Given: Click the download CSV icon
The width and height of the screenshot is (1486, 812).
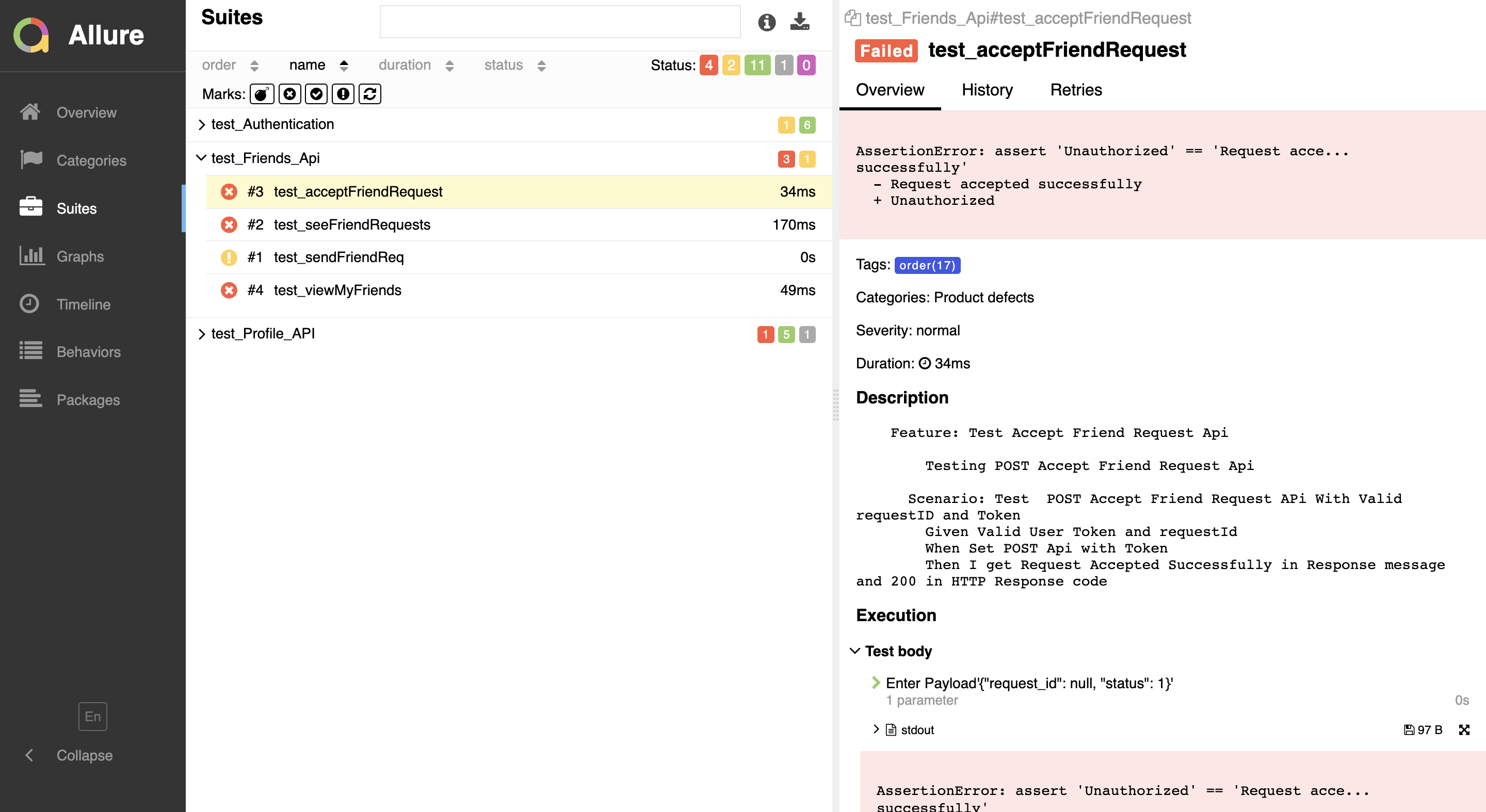Looking at the screenshot, I should pos(800,22).
